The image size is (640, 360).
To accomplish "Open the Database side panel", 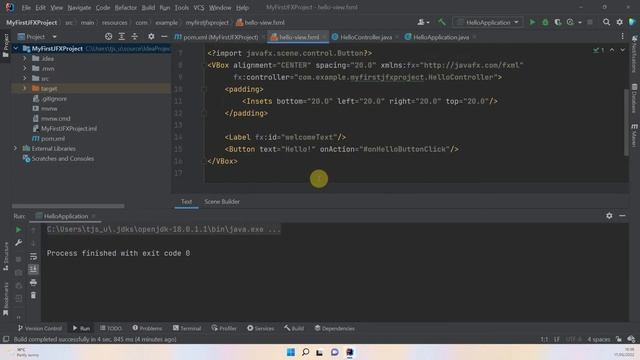I will point(635,99).
